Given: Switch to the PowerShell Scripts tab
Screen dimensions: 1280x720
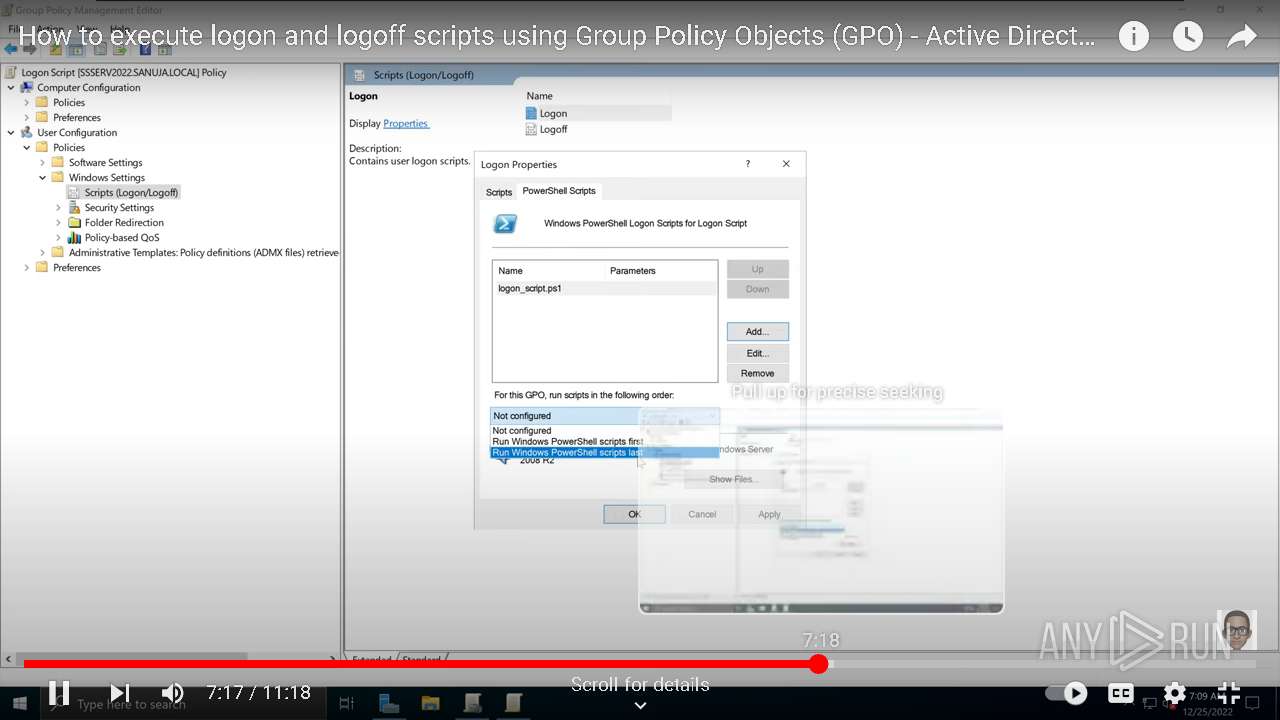Looking at the screenshot, I should [559, 190].
